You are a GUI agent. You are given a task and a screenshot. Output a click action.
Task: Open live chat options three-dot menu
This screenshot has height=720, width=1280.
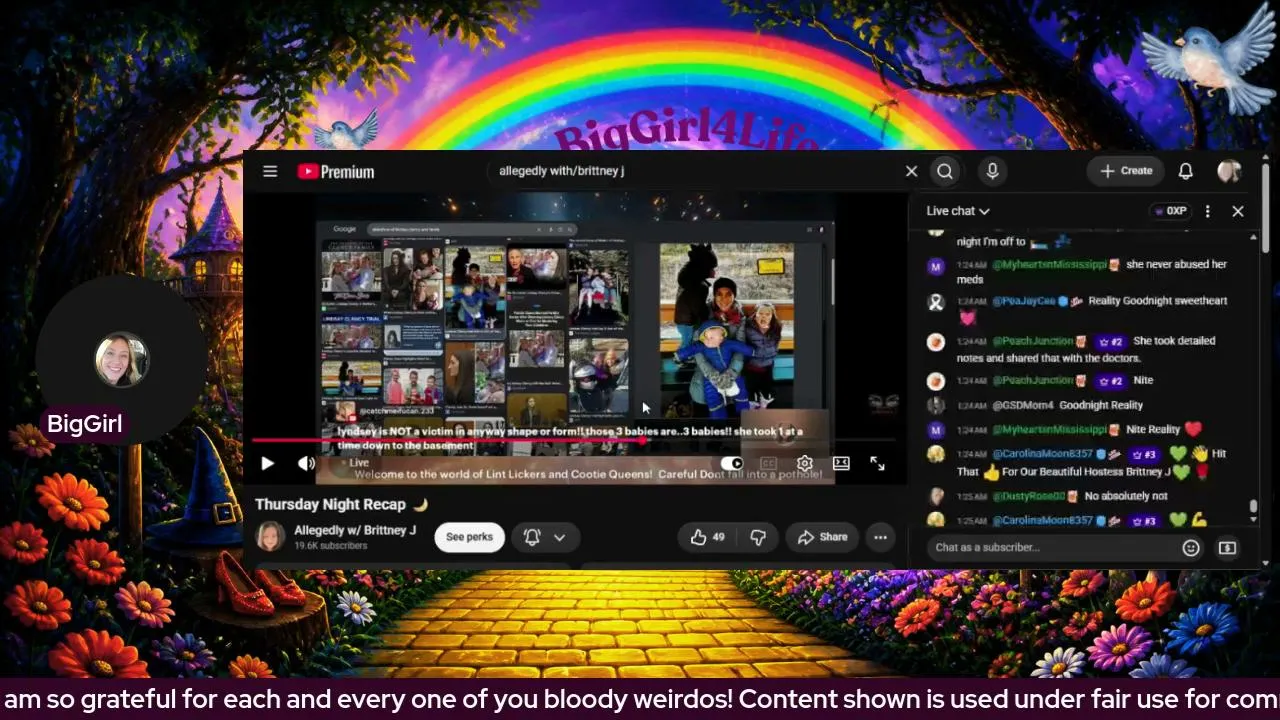[1208, 211]
